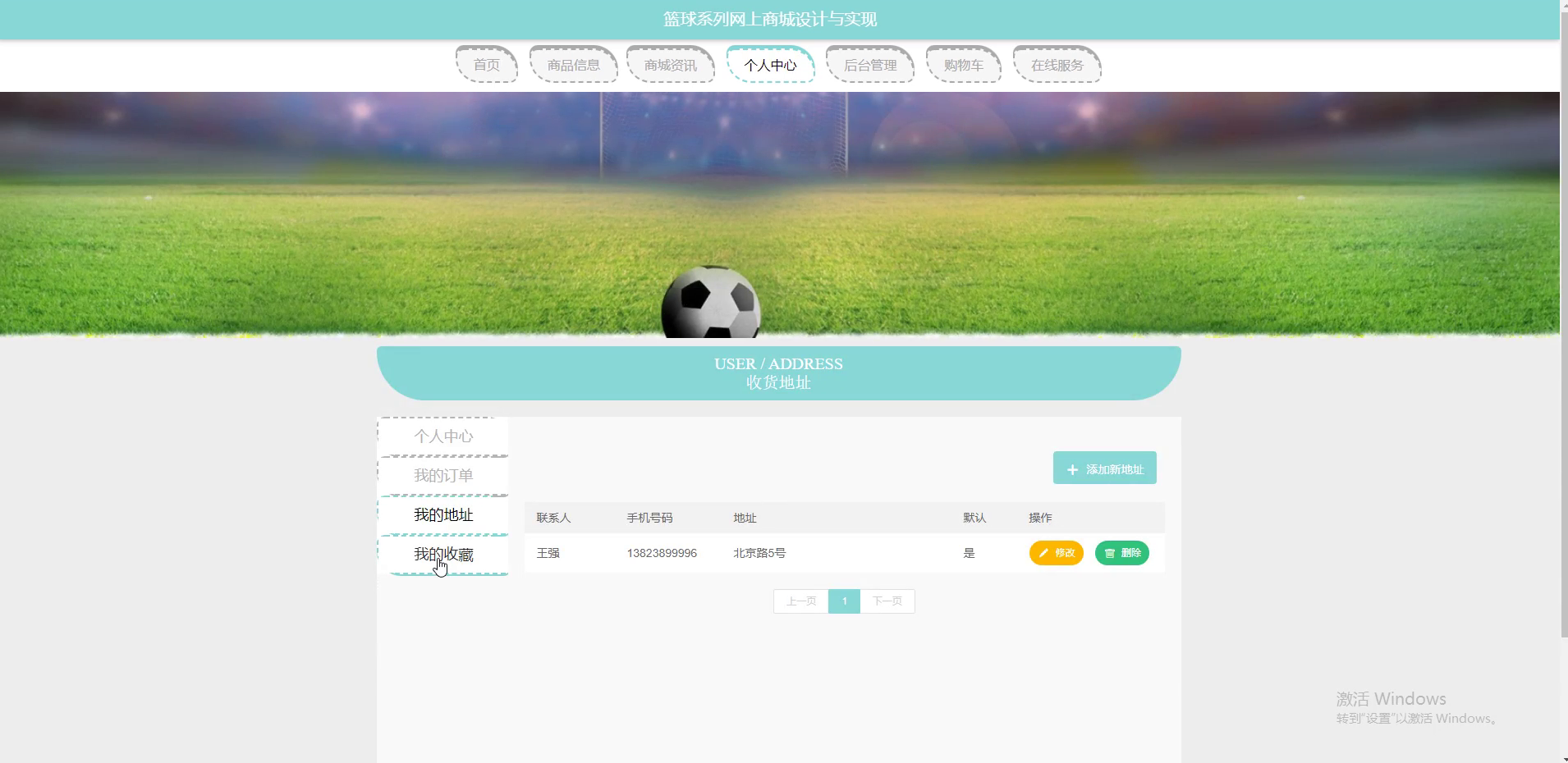The image size is (1568, 763).
Task: Open the 首页 navigation tab
Action: pos(487,65)
